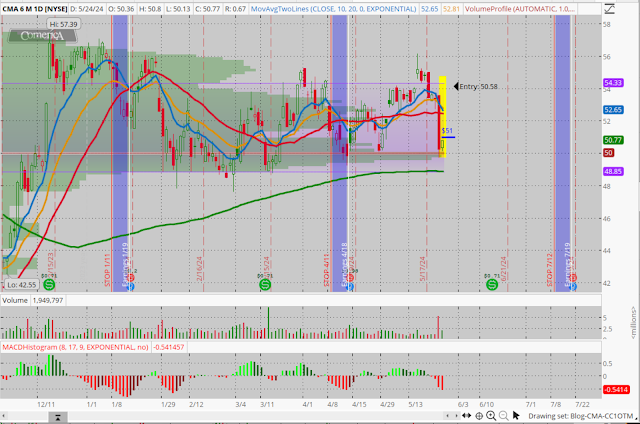Select the pointer arrow tool

pos(516,415)
